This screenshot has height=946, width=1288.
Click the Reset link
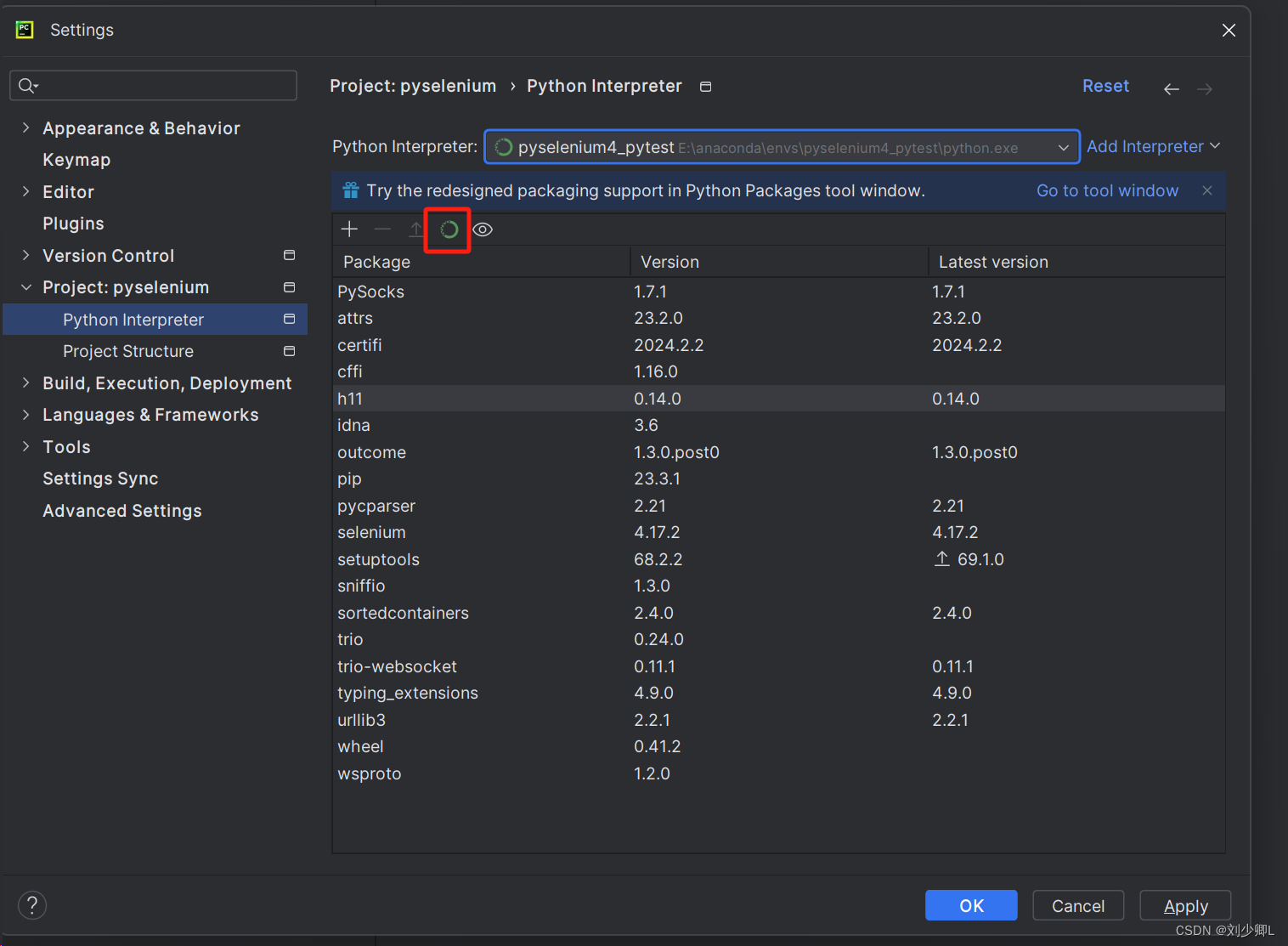tap(1105, 86)
